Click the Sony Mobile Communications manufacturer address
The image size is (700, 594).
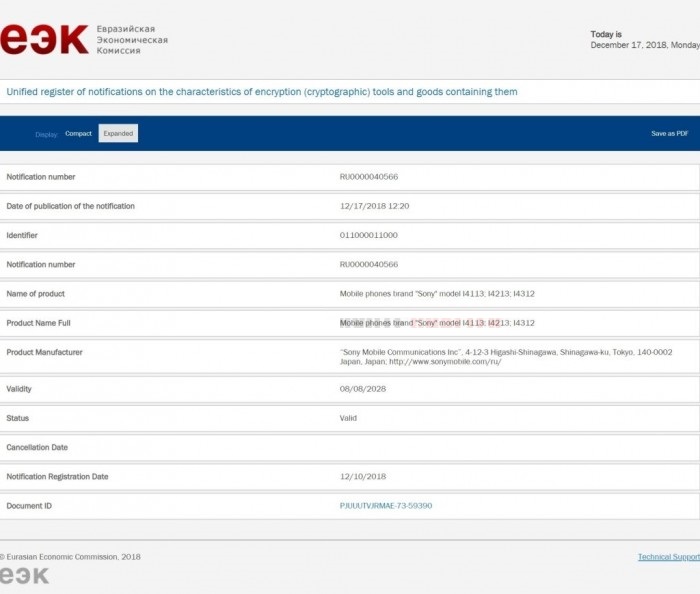(506, 357)
